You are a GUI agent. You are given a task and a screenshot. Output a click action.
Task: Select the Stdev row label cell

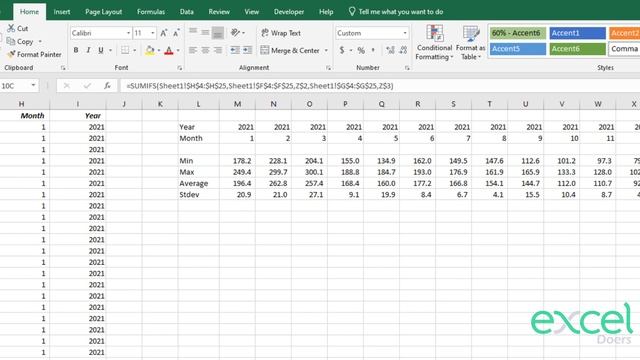tap(198, 195)
